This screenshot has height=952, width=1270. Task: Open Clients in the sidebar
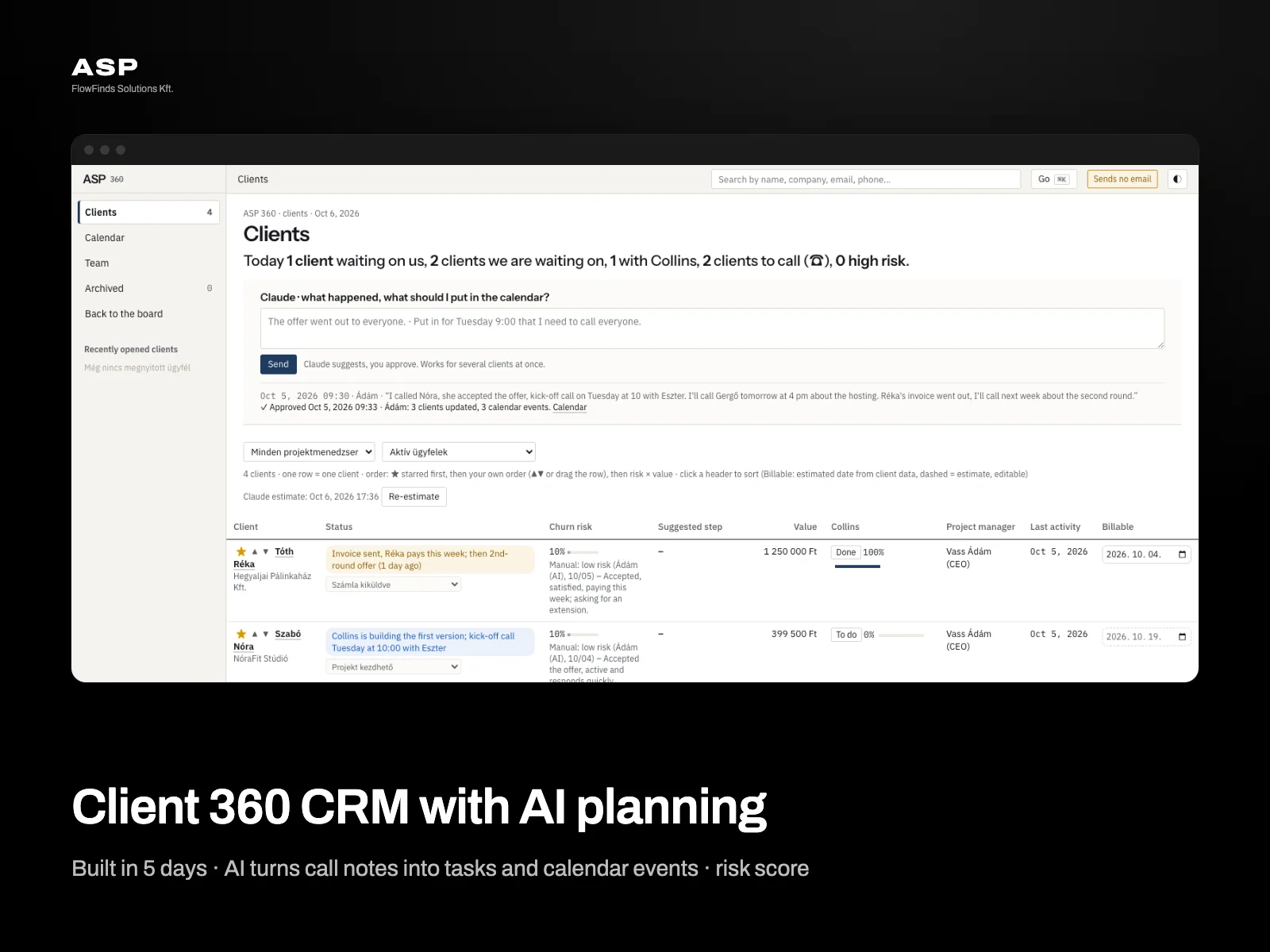click(x=148, y=213)
